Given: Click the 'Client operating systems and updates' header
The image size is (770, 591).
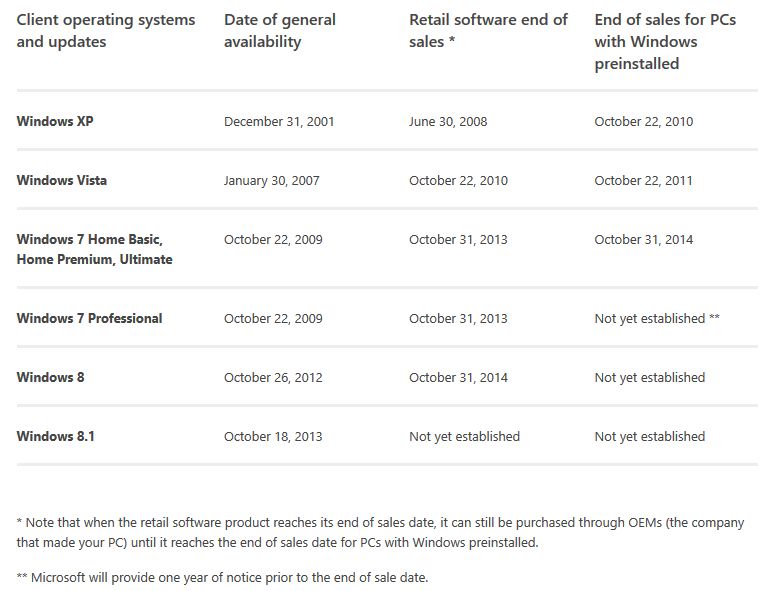Looking at the screenshot, I should pyautogui.click(x=106, y=31).
